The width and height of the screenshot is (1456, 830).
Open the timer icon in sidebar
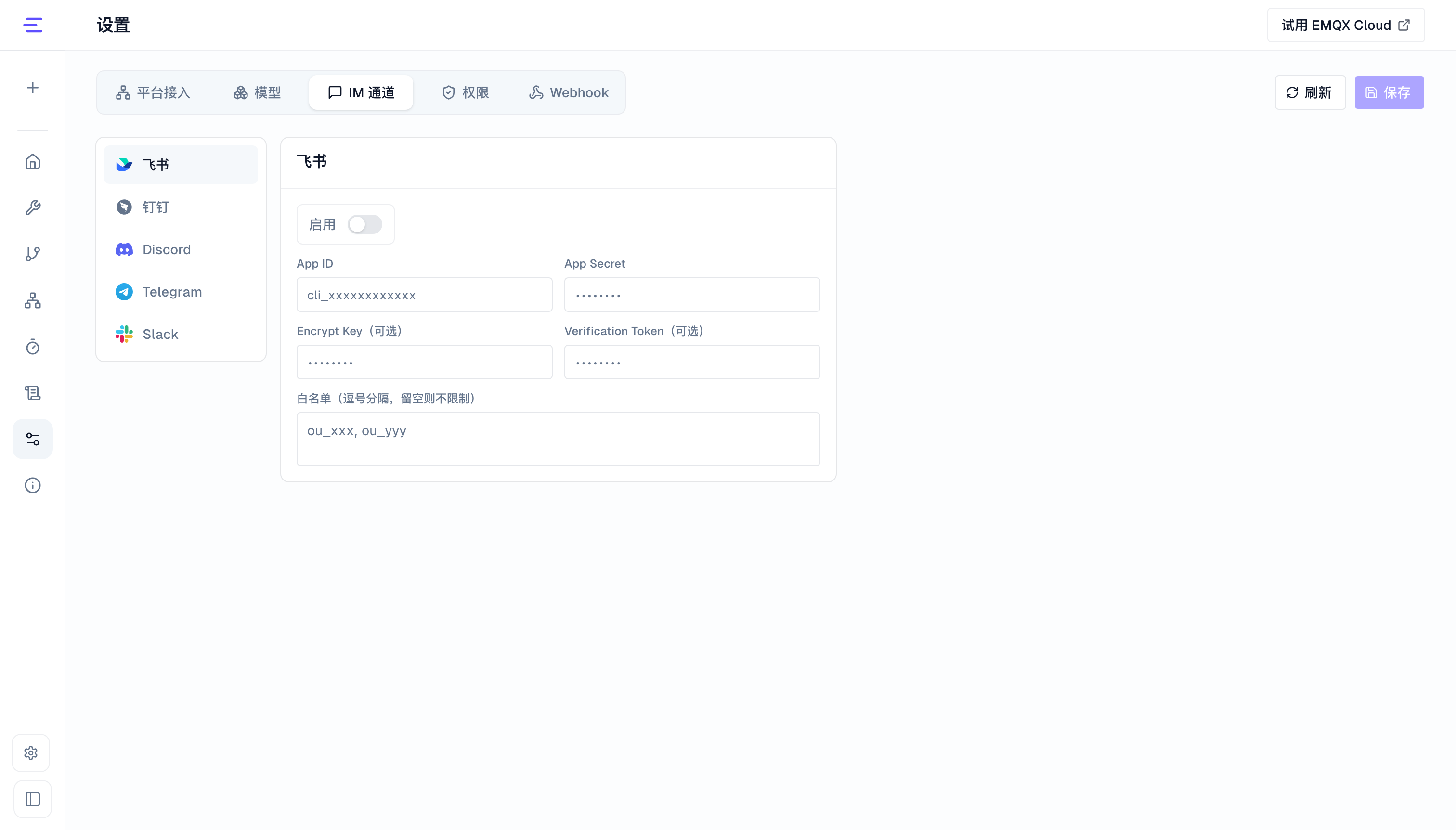click(32, 347)
